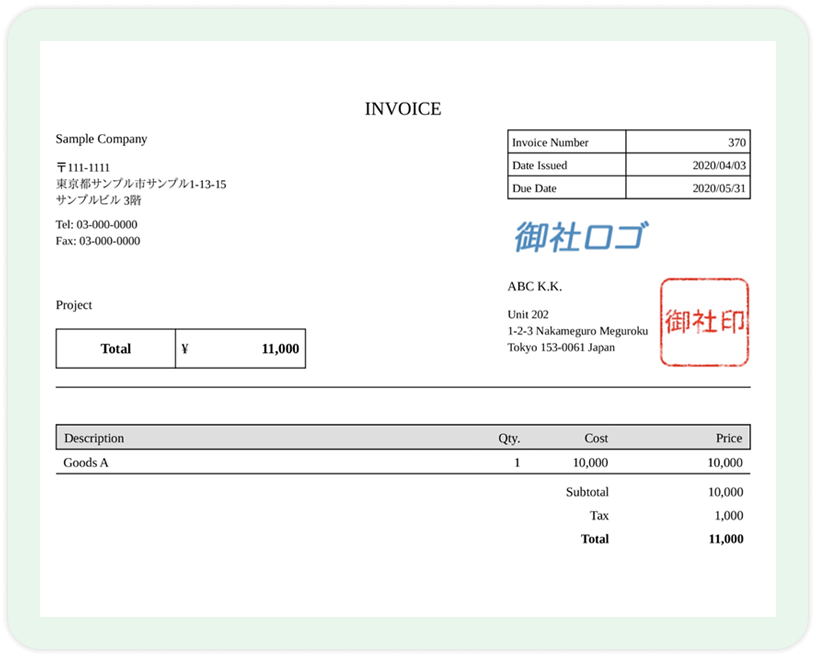Click the bold Total label in the boxed summary
Image resolution: width=816 pixels, height=657 pixels.
[116, 348]
